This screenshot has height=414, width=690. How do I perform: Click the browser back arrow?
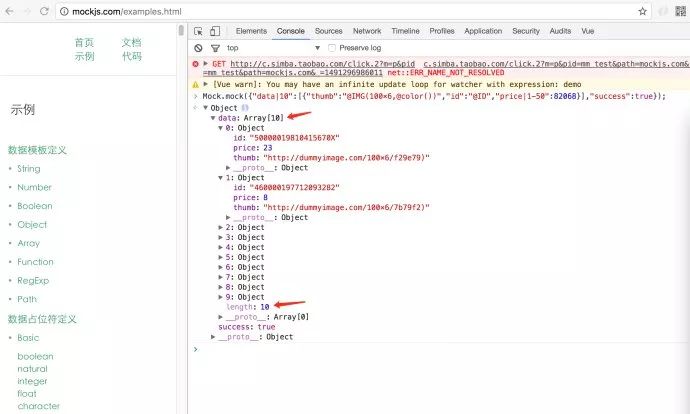coord(9,11)
